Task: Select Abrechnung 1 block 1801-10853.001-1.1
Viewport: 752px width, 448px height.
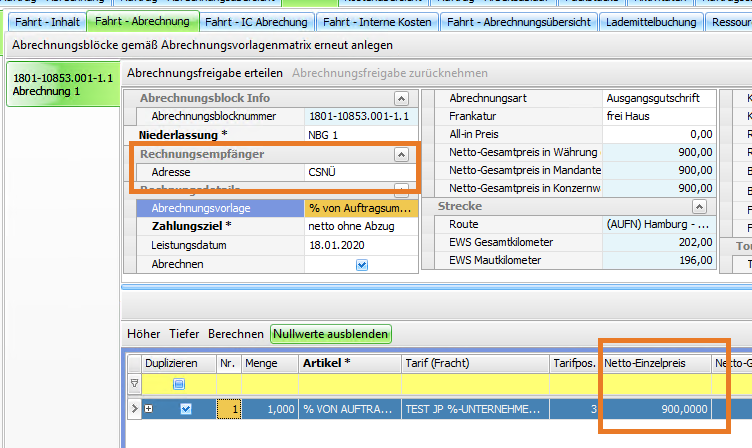Action: (61, 84)
